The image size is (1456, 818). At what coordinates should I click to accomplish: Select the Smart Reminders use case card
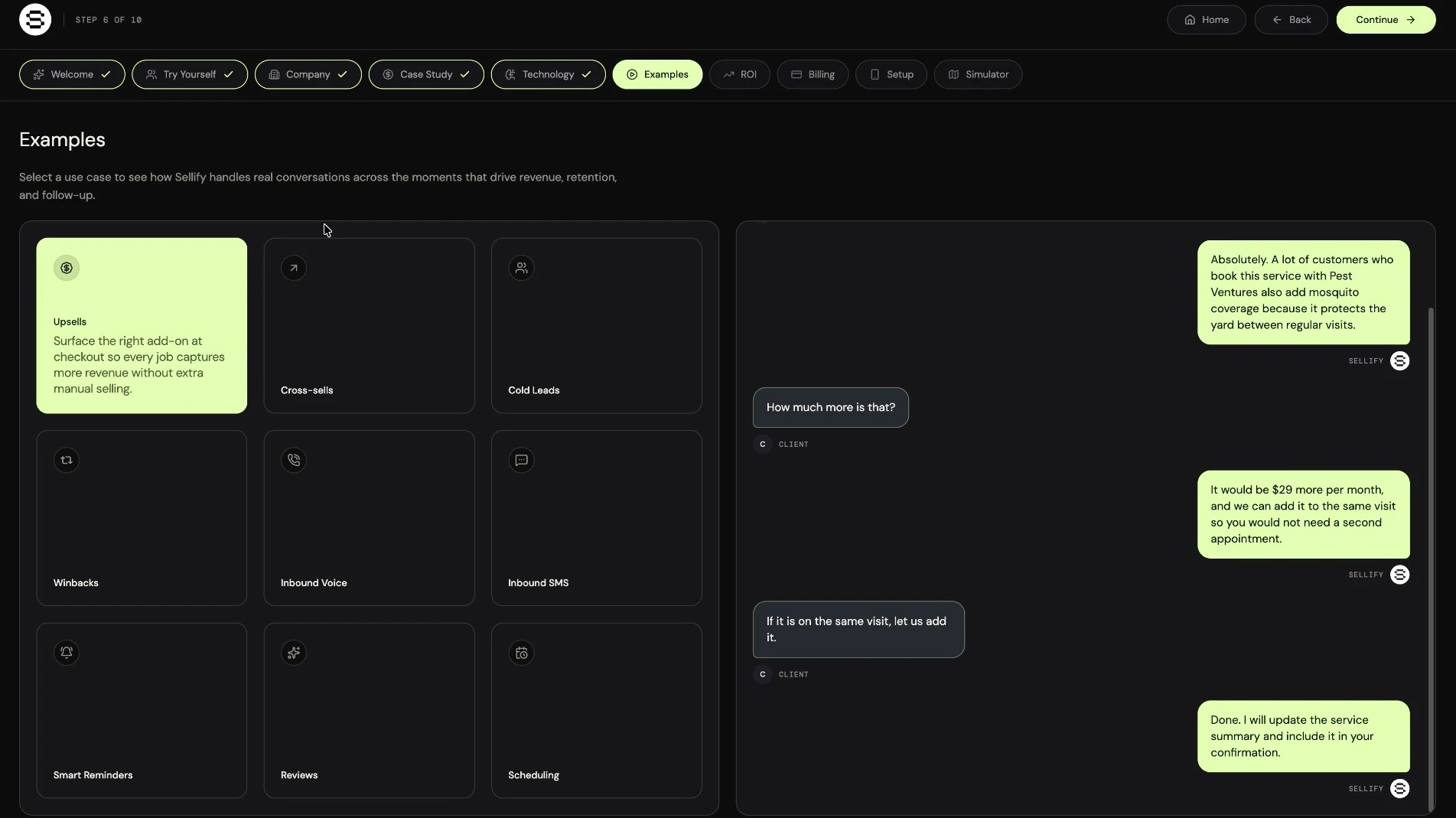142,711
